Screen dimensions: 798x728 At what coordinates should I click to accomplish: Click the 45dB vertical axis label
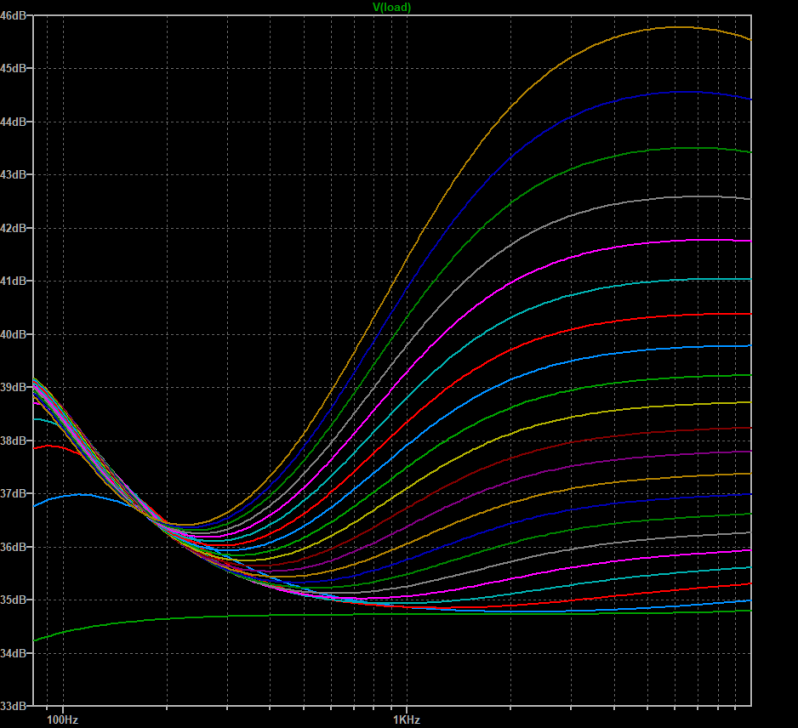pos(16,69)
